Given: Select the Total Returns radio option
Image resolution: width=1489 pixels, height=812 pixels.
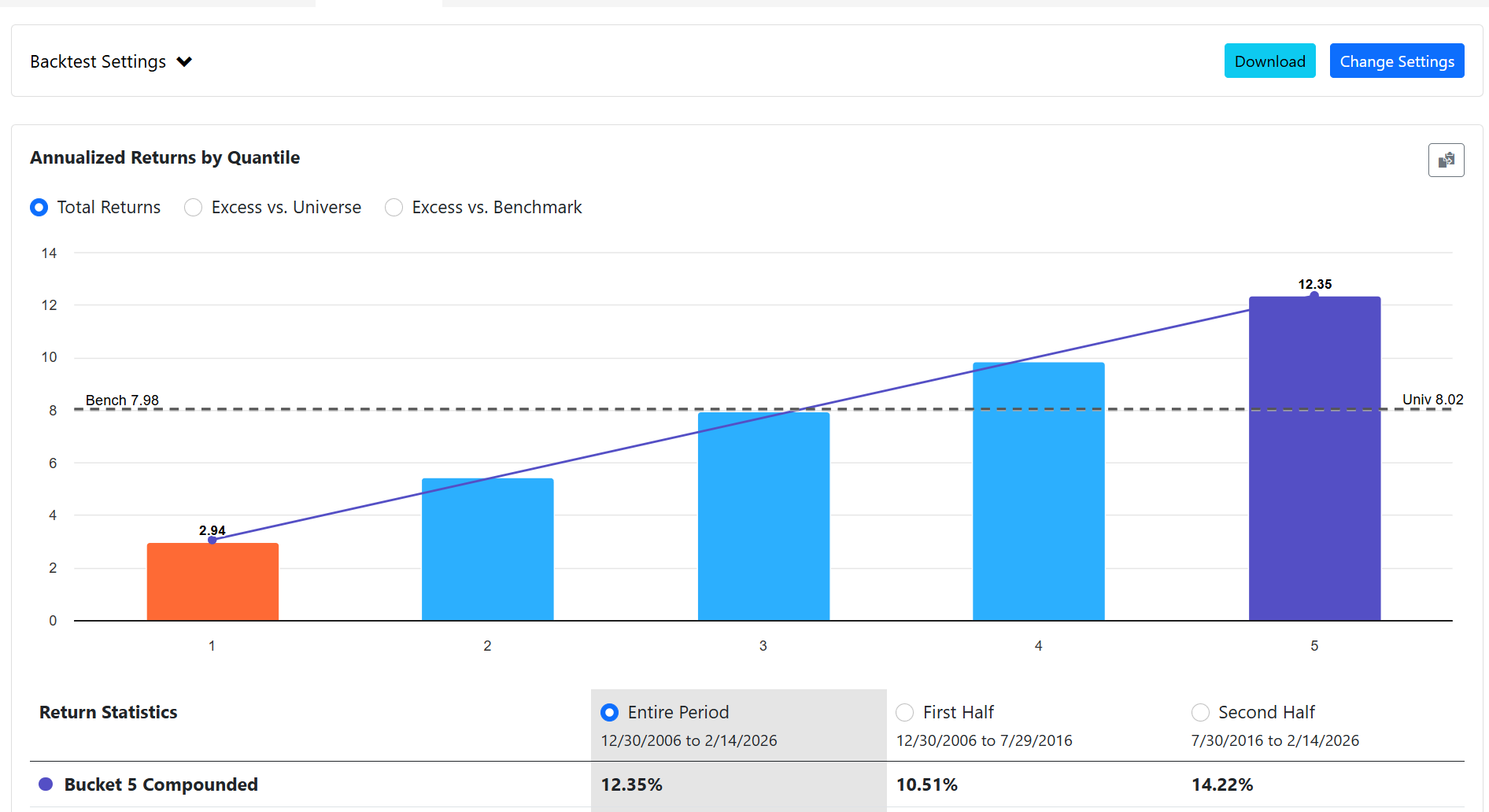Looking at the screenshot, I should (x=39, y=208).
